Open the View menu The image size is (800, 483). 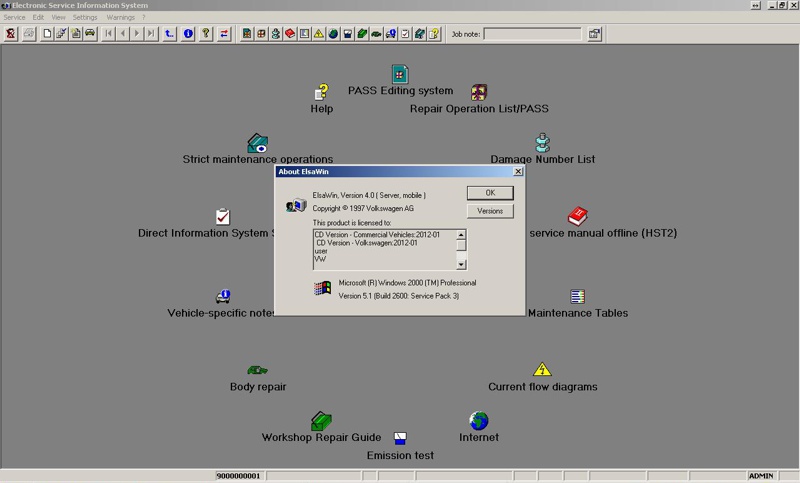point(59,17)
